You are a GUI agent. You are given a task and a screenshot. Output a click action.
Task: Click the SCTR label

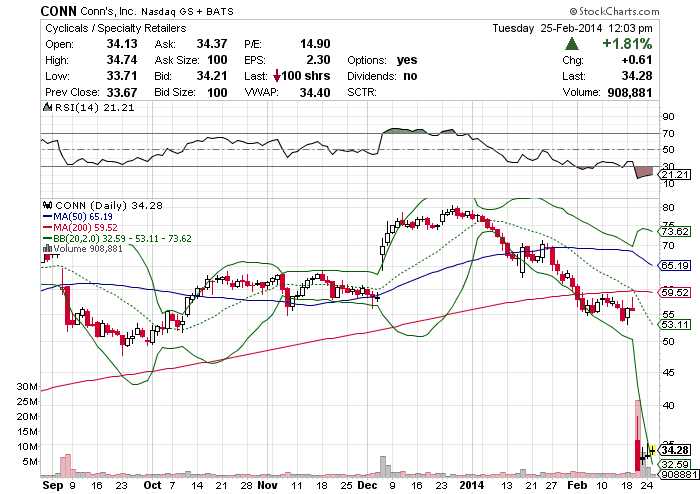[x=362, y=92]
